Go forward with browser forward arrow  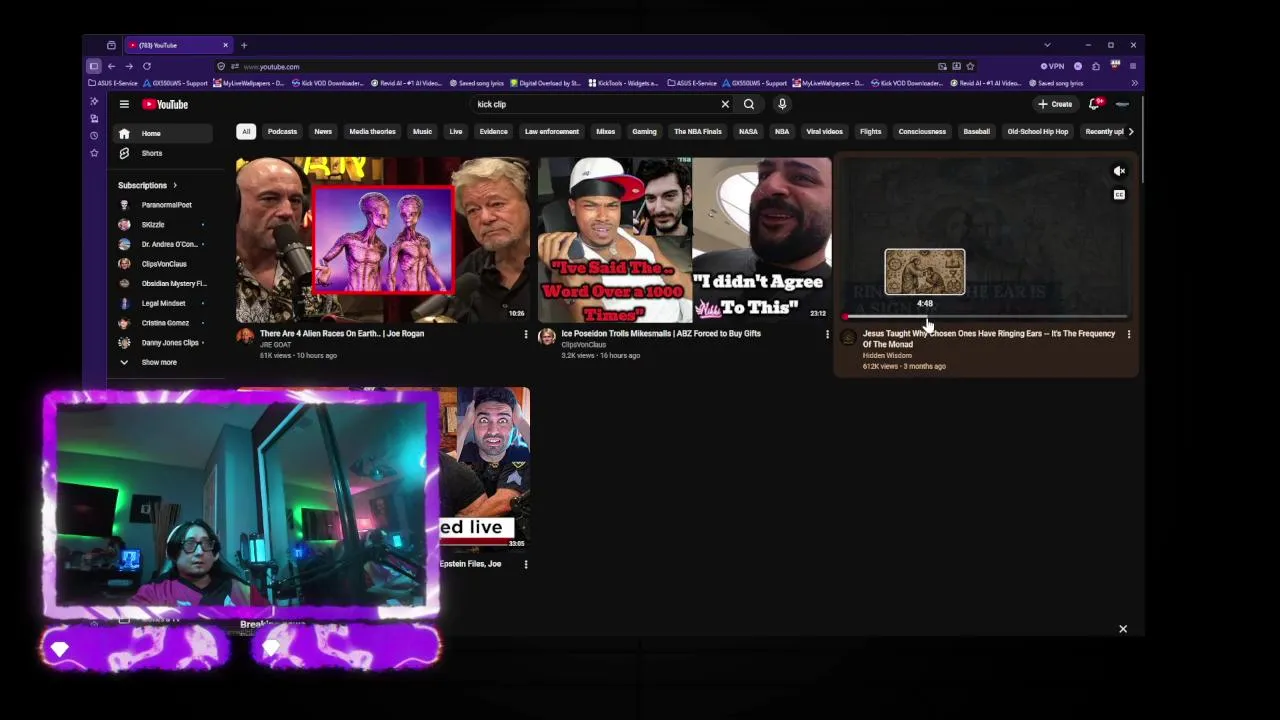point(128,66)
